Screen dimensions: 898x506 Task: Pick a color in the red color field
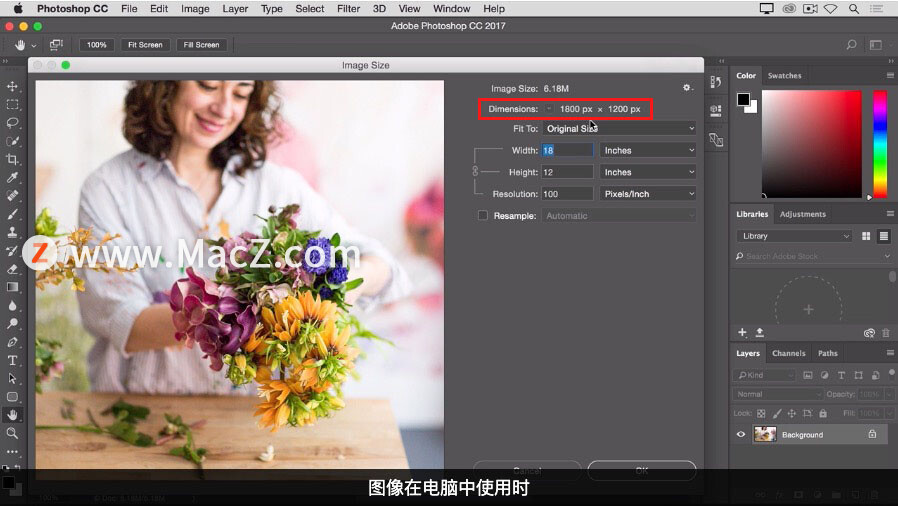click(812, 144)
